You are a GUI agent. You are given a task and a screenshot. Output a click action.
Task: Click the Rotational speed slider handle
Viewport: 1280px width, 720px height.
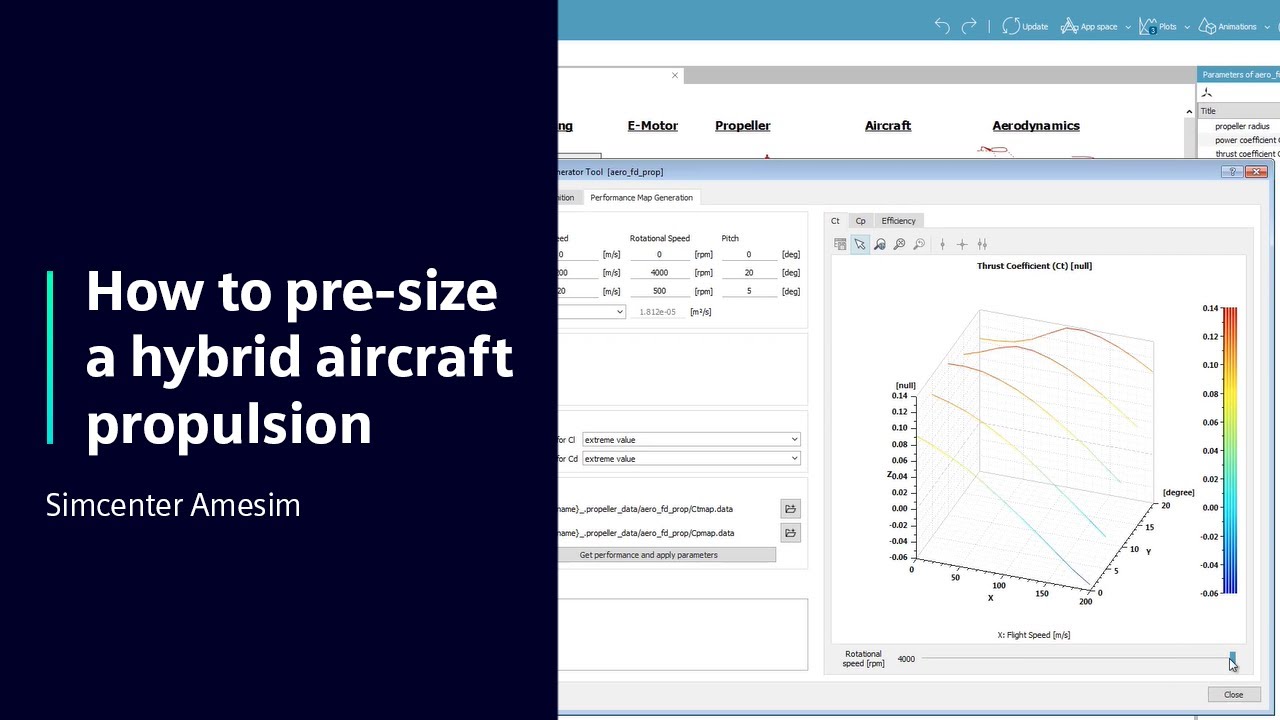(1233, 659)
